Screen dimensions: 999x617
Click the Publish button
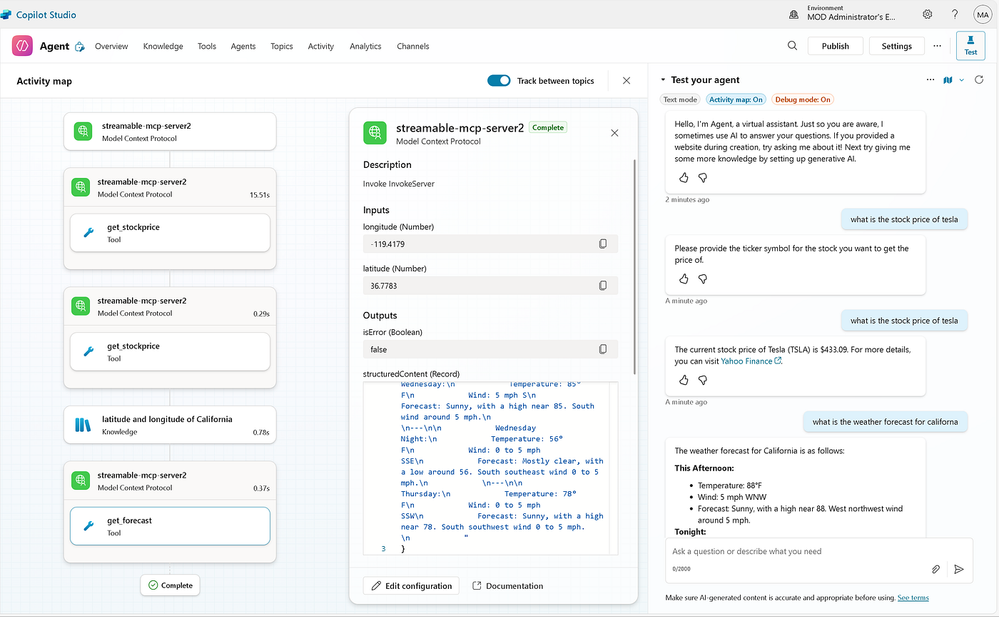835,46
